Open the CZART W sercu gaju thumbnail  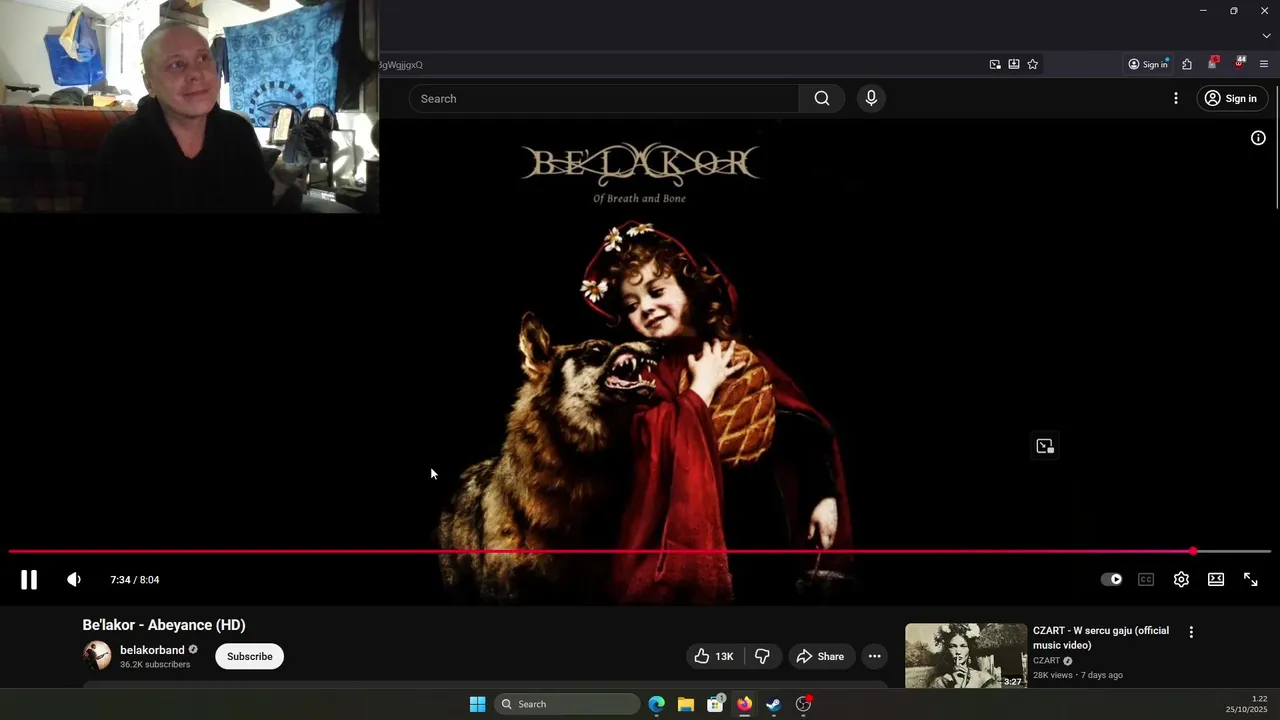tap(966, 656)
